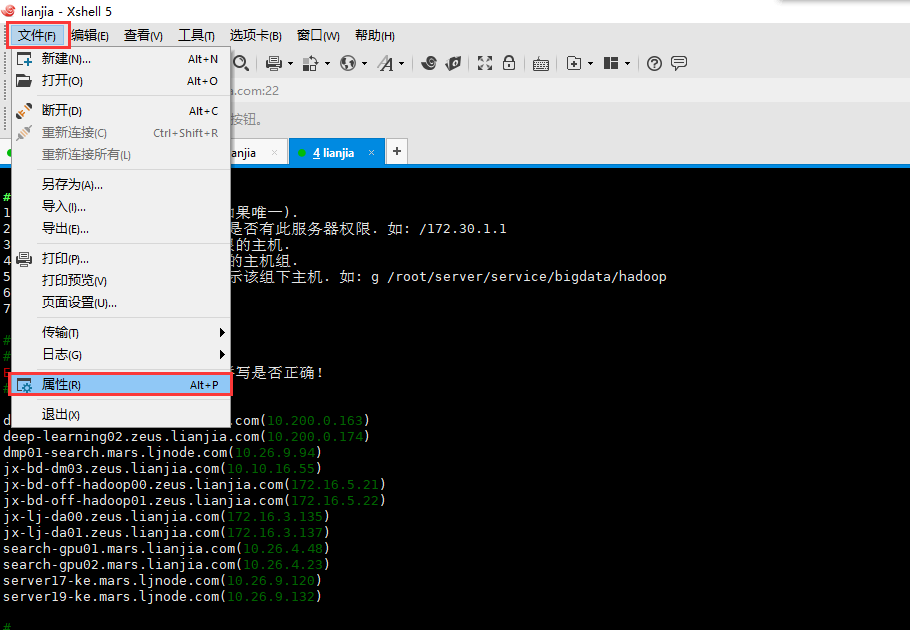Choose 退出(X) to exit Xshell
The image size is (910, 630).
(121, 415)
